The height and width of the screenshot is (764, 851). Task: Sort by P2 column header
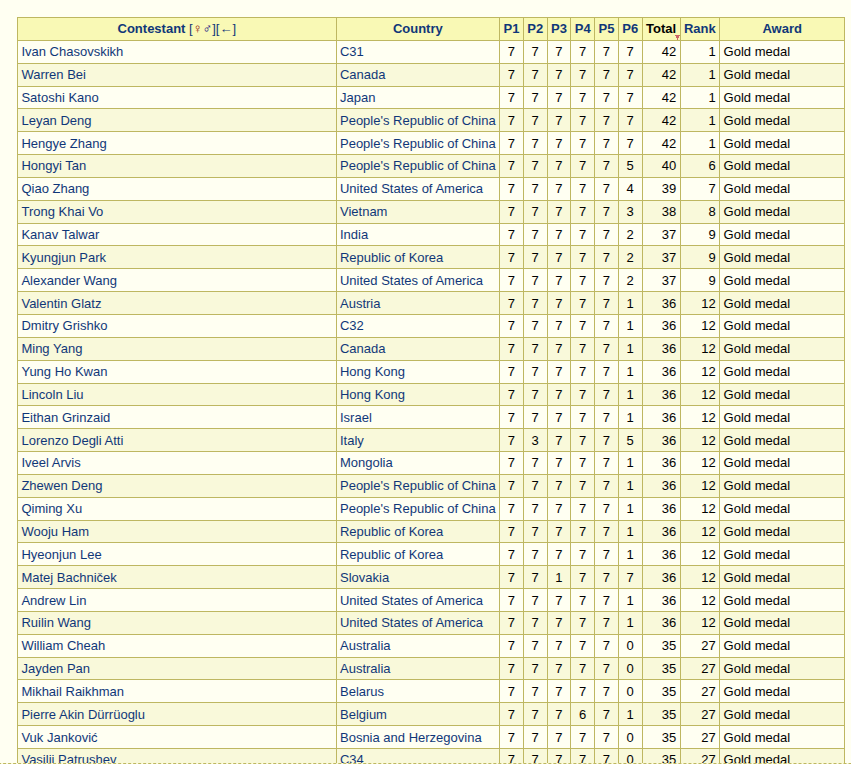click(535, 29)
